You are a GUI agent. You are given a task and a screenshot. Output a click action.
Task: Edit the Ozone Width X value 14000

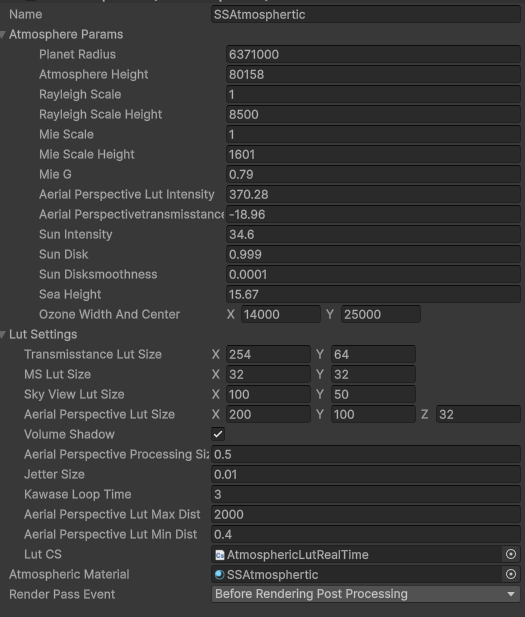pos(281,314)
